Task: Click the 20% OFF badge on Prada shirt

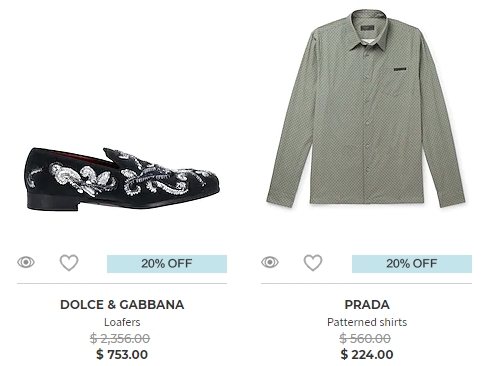Action: (412, 264)
